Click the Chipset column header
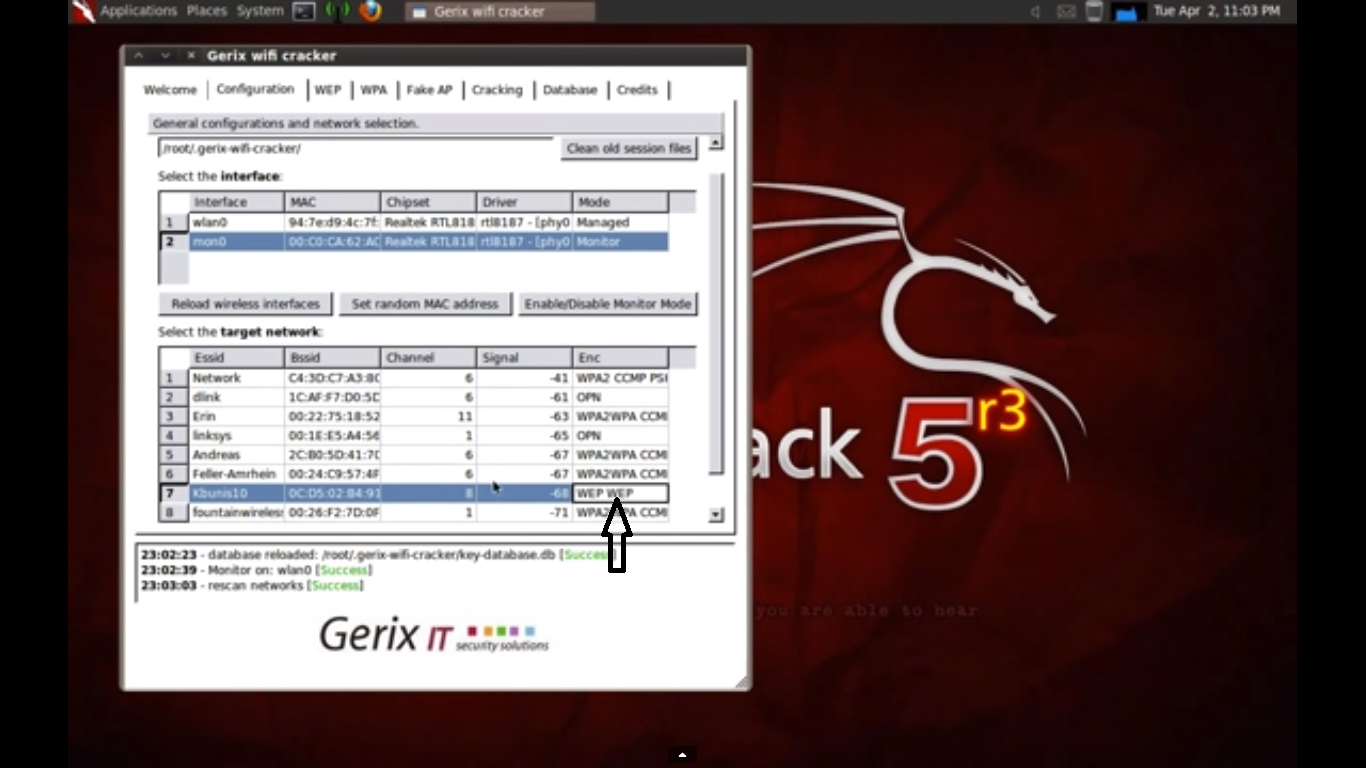This screenshot has width=1366, height=768. 428,202
